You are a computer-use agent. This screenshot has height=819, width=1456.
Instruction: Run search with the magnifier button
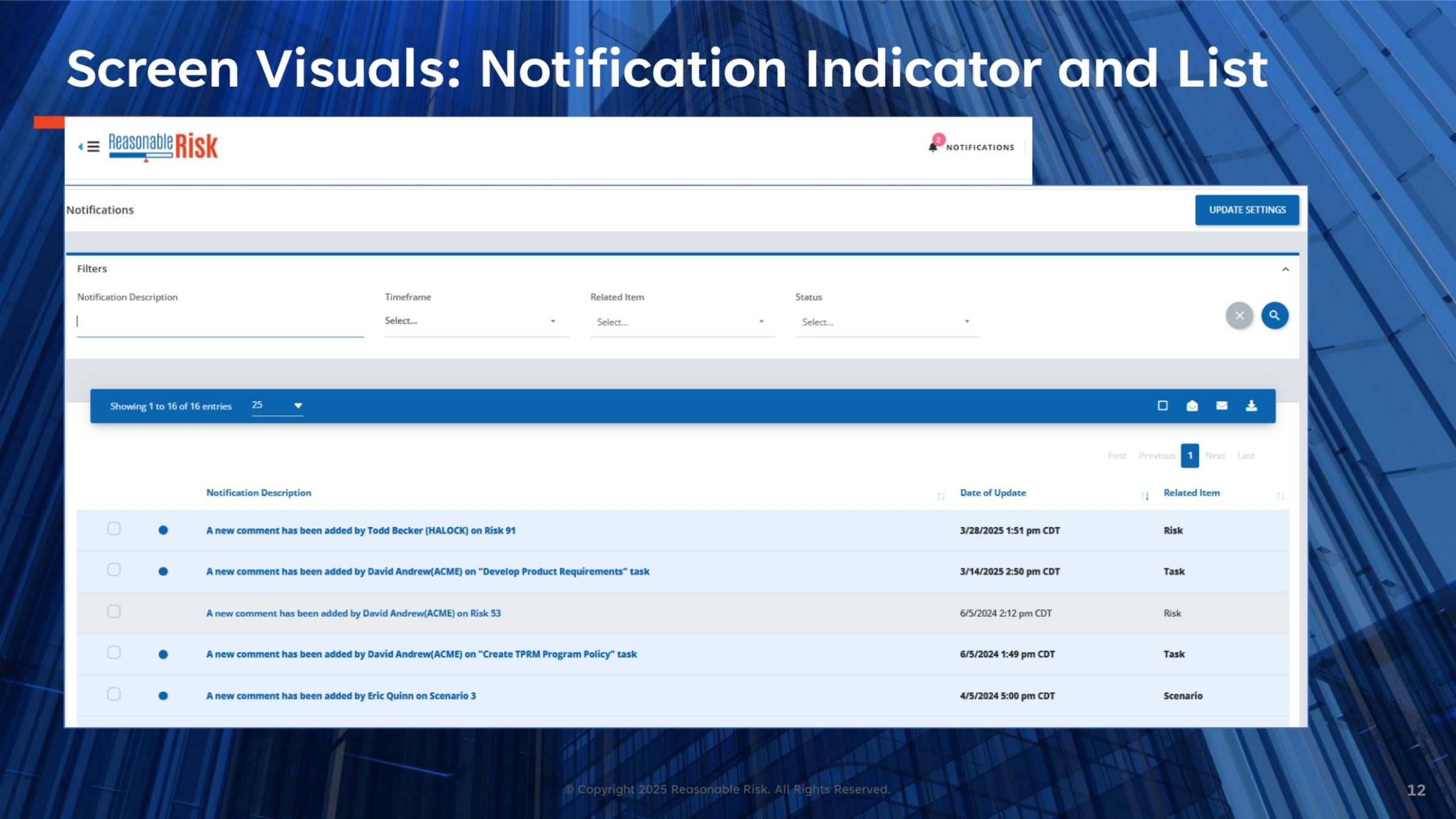coord(1275,315)
